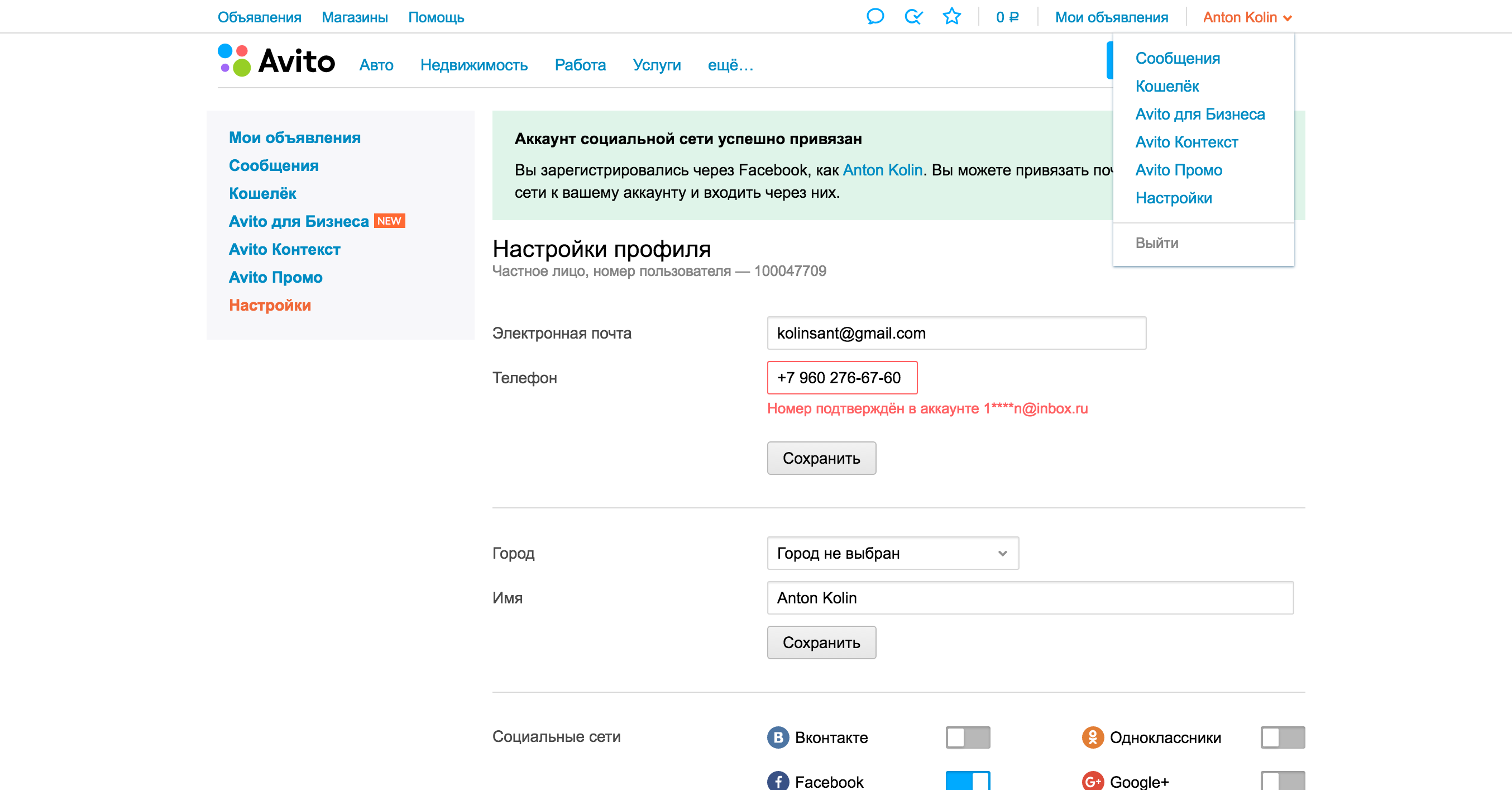
Task: Focus the email field 'kolinsant@gmail.com'
Action: pyautogui.click(x=956, y=333)
